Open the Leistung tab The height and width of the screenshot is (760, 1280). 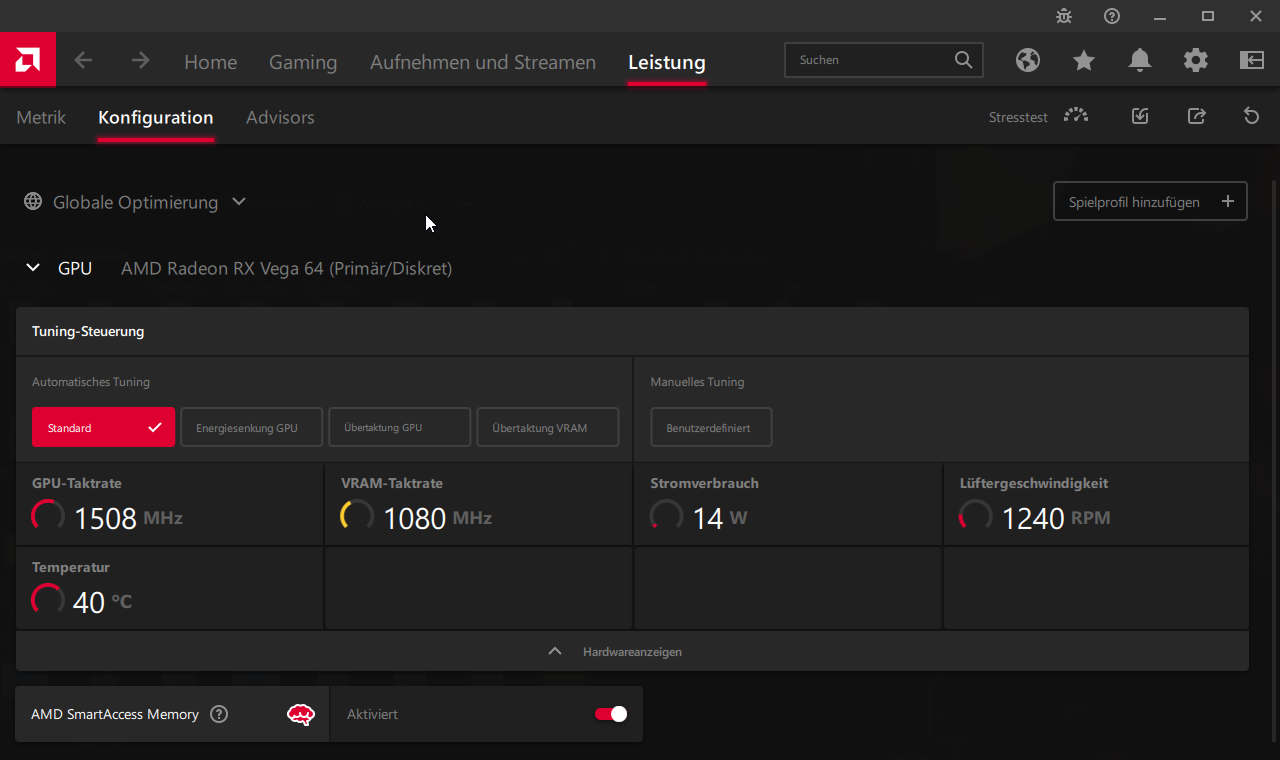[x=667, y=62]
